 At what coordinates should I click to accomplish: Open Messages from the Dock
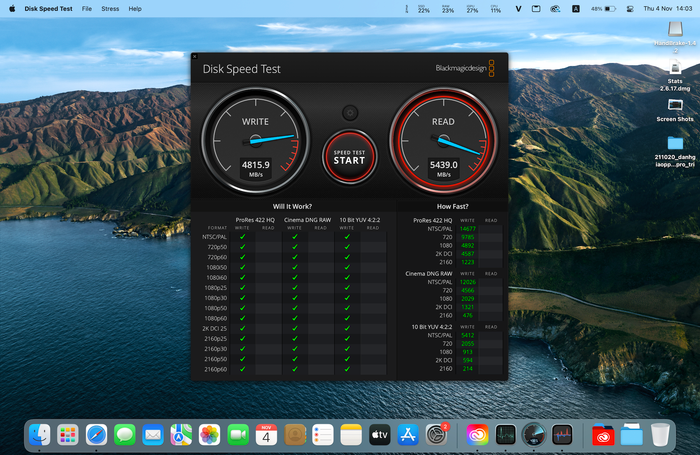(125, 434)
